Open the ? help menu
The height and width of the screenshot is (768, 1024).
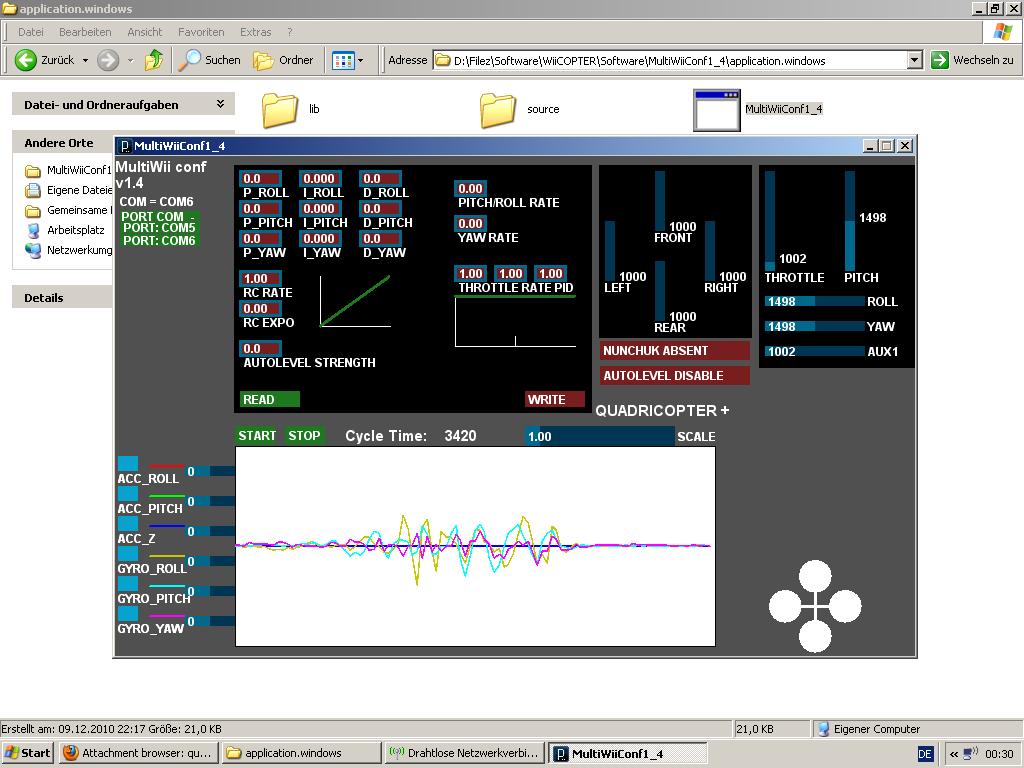coord(290,32)
